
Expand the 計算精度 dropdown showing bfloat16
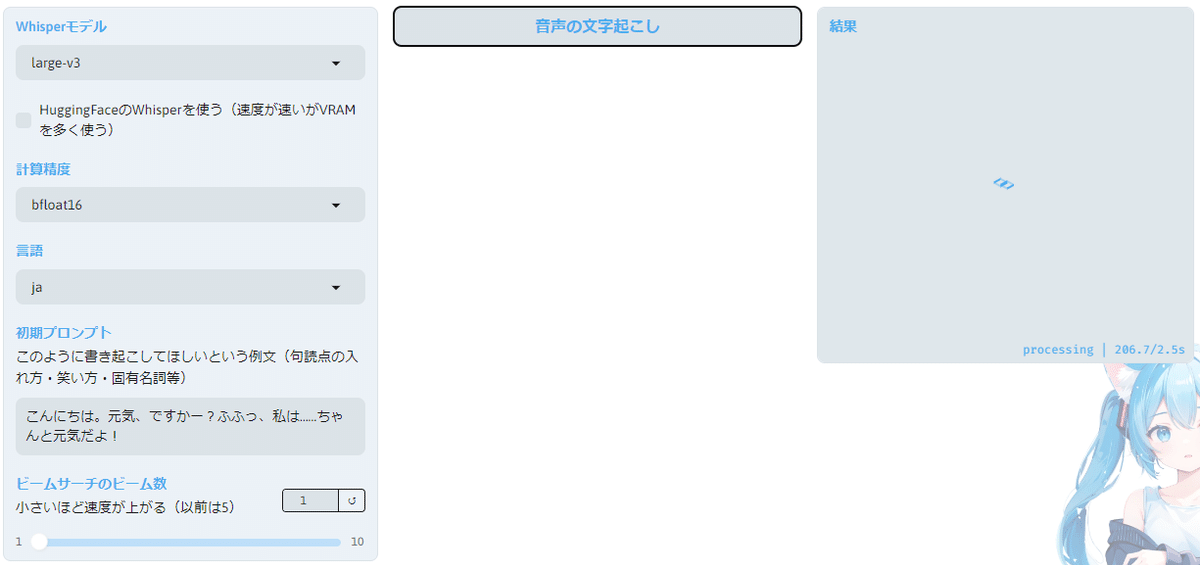pyautogui.click(x=190, y=205)
